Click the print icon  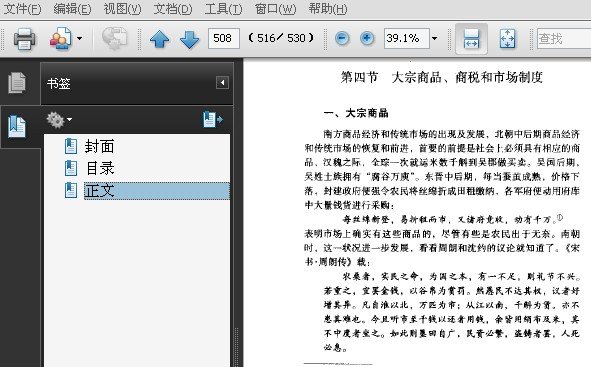point(24,38)
